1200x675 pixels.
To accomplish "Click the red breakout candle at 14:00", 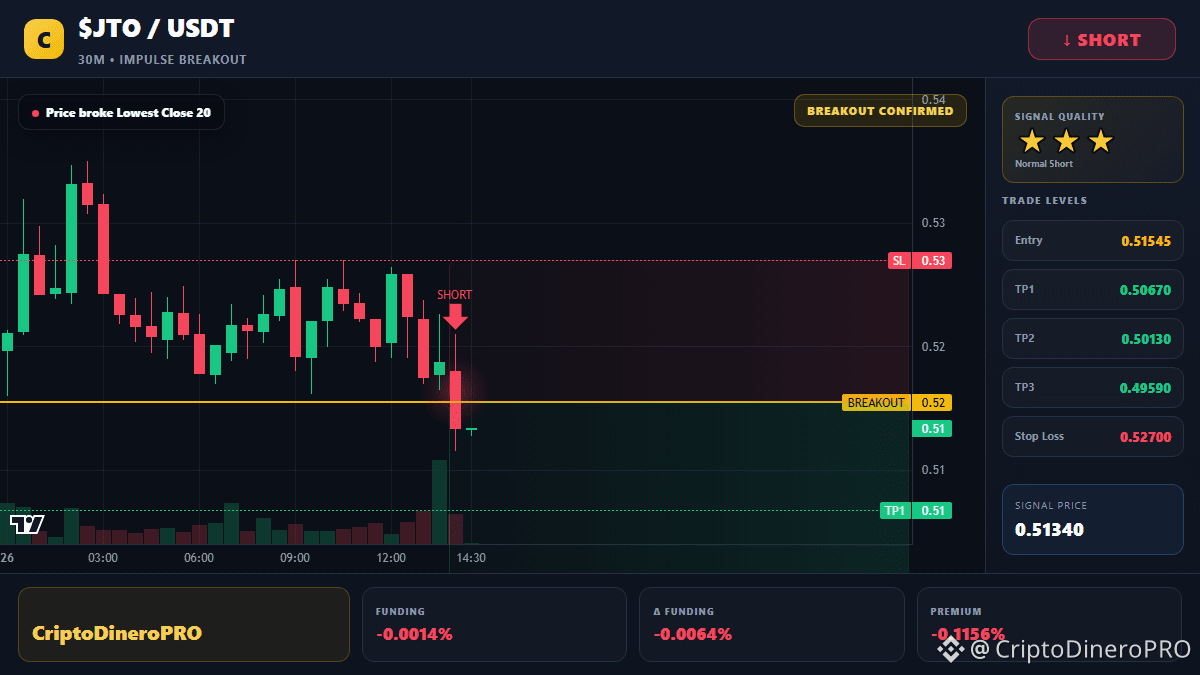I will (455, 399).
